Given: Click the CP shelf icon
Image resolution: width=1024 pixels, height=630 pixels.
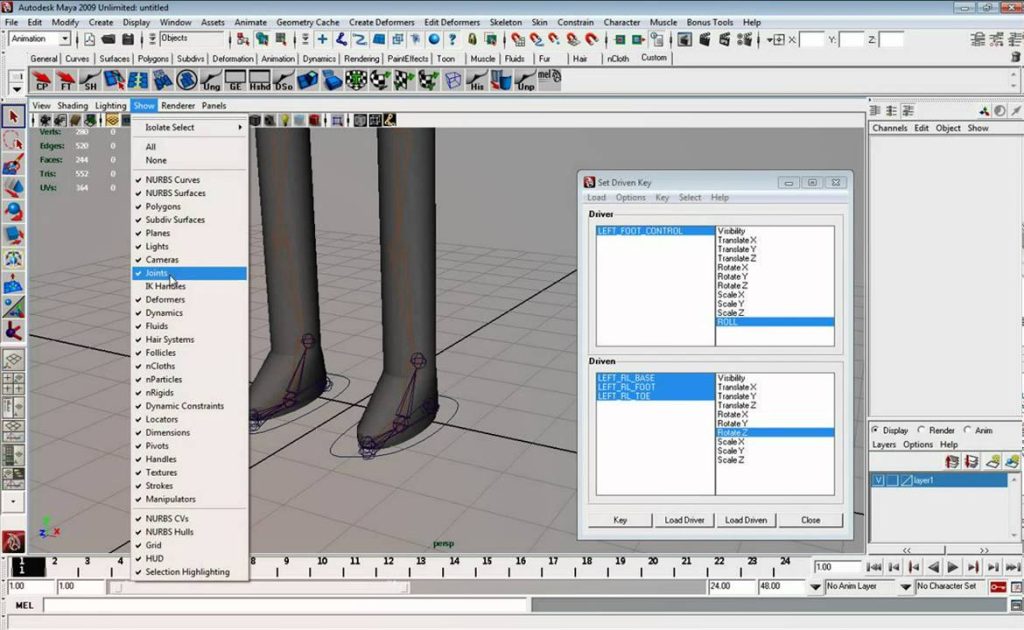Looking at the screenshot, I should coord(41,80).
